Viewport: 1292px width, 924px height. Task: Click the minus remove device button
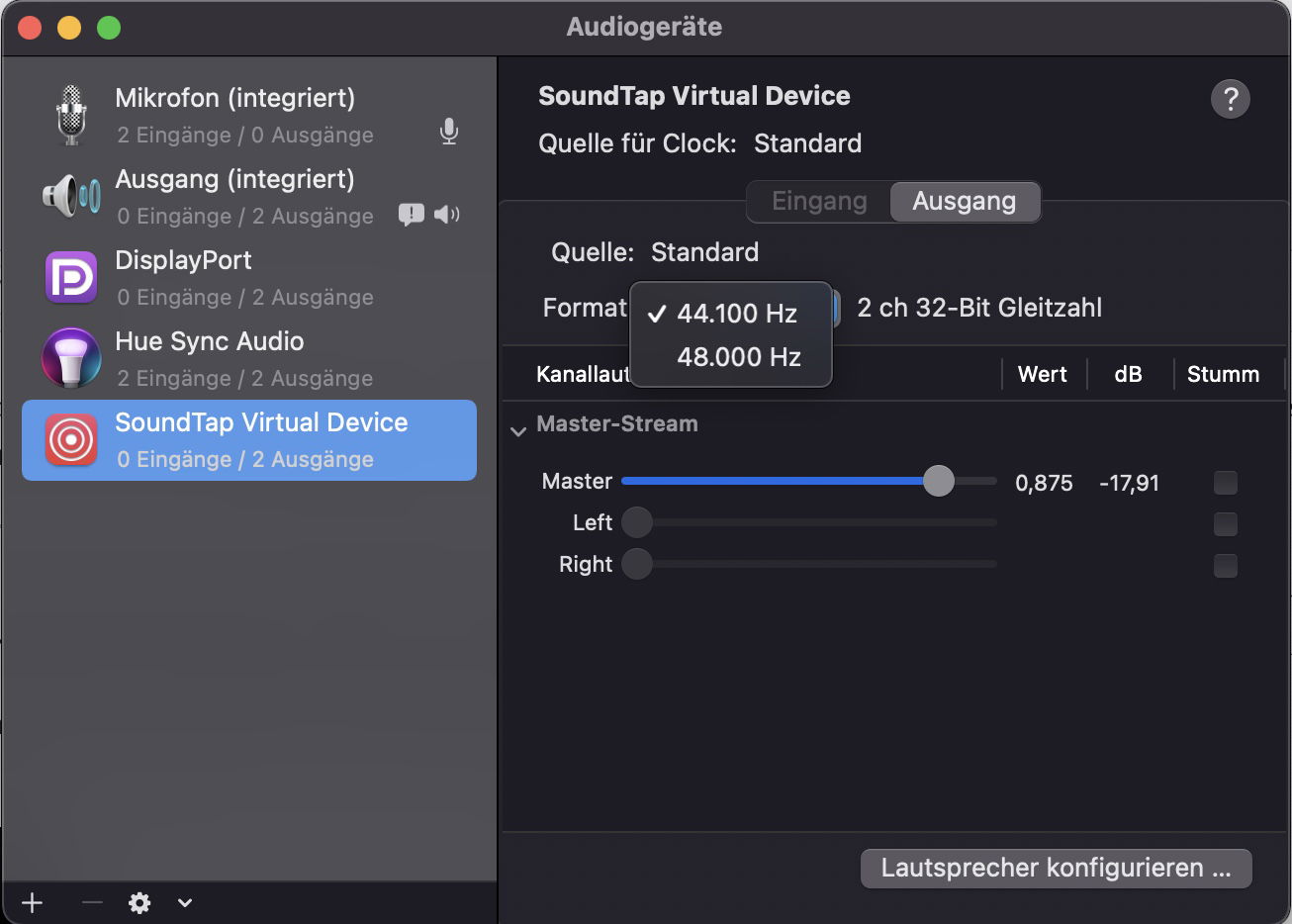(x=92, y=903)
